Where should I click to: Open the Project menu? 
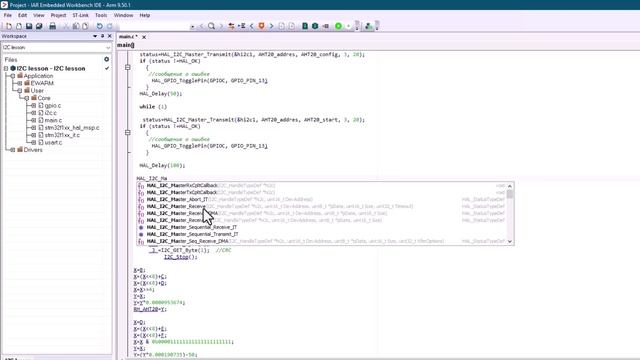pos(58,15)
